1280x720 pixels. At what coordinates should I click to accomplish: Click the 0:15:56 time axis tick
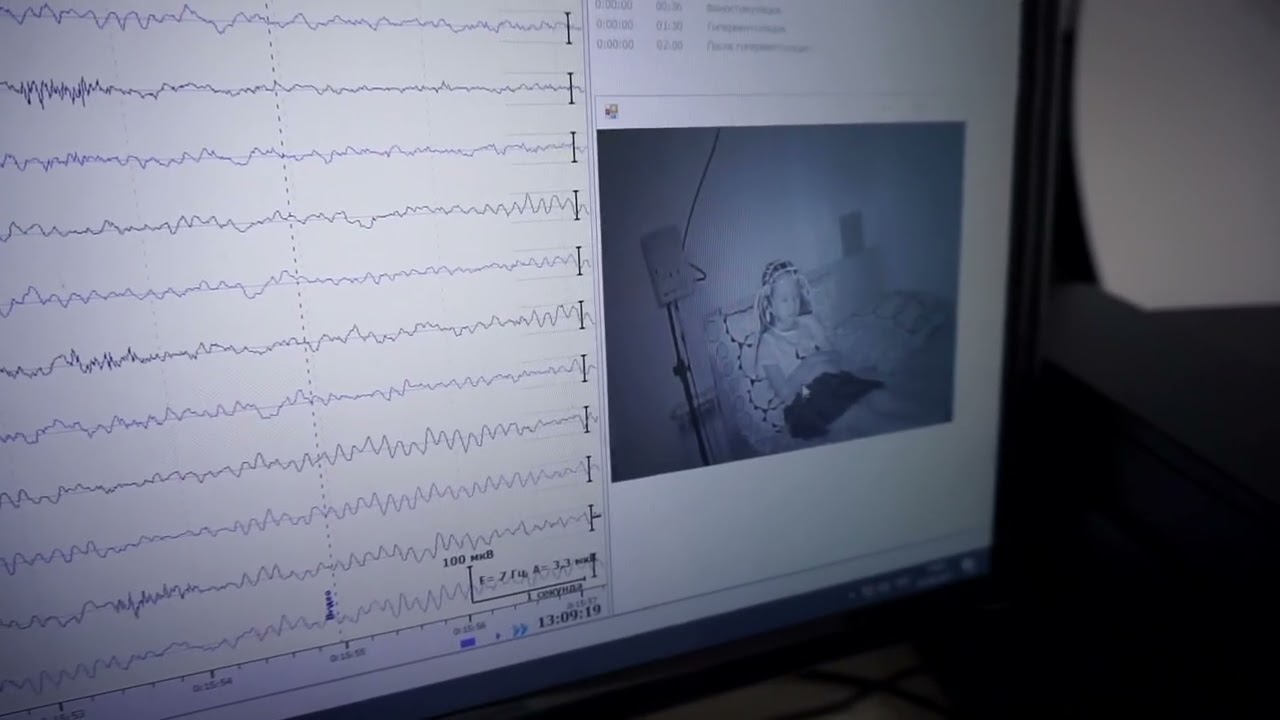[x=469, y=629]
